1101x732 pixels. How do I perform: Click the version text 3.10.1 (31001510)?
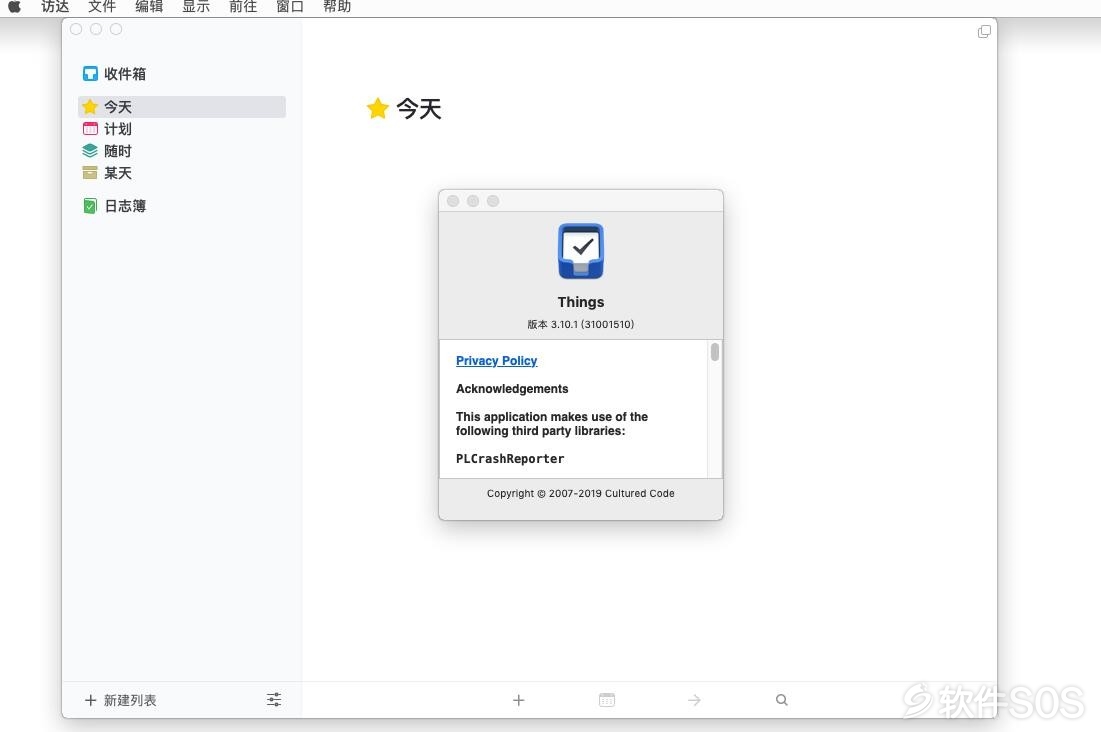pos(581,325)
